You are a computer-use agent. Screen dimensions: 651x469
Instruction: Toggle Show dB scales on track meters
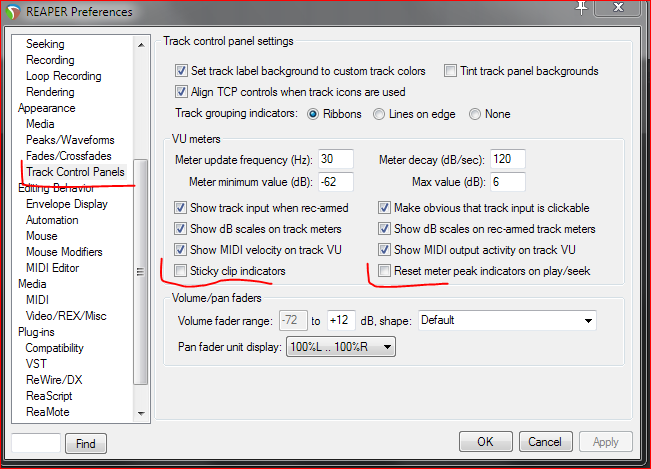180,229
